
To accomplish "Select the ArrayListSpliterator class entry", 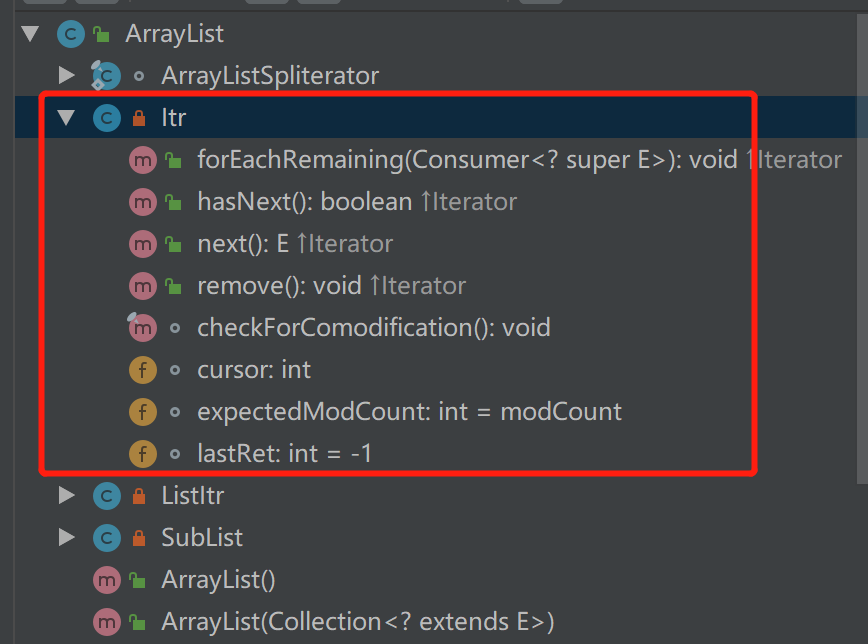I will coord(270,75).
